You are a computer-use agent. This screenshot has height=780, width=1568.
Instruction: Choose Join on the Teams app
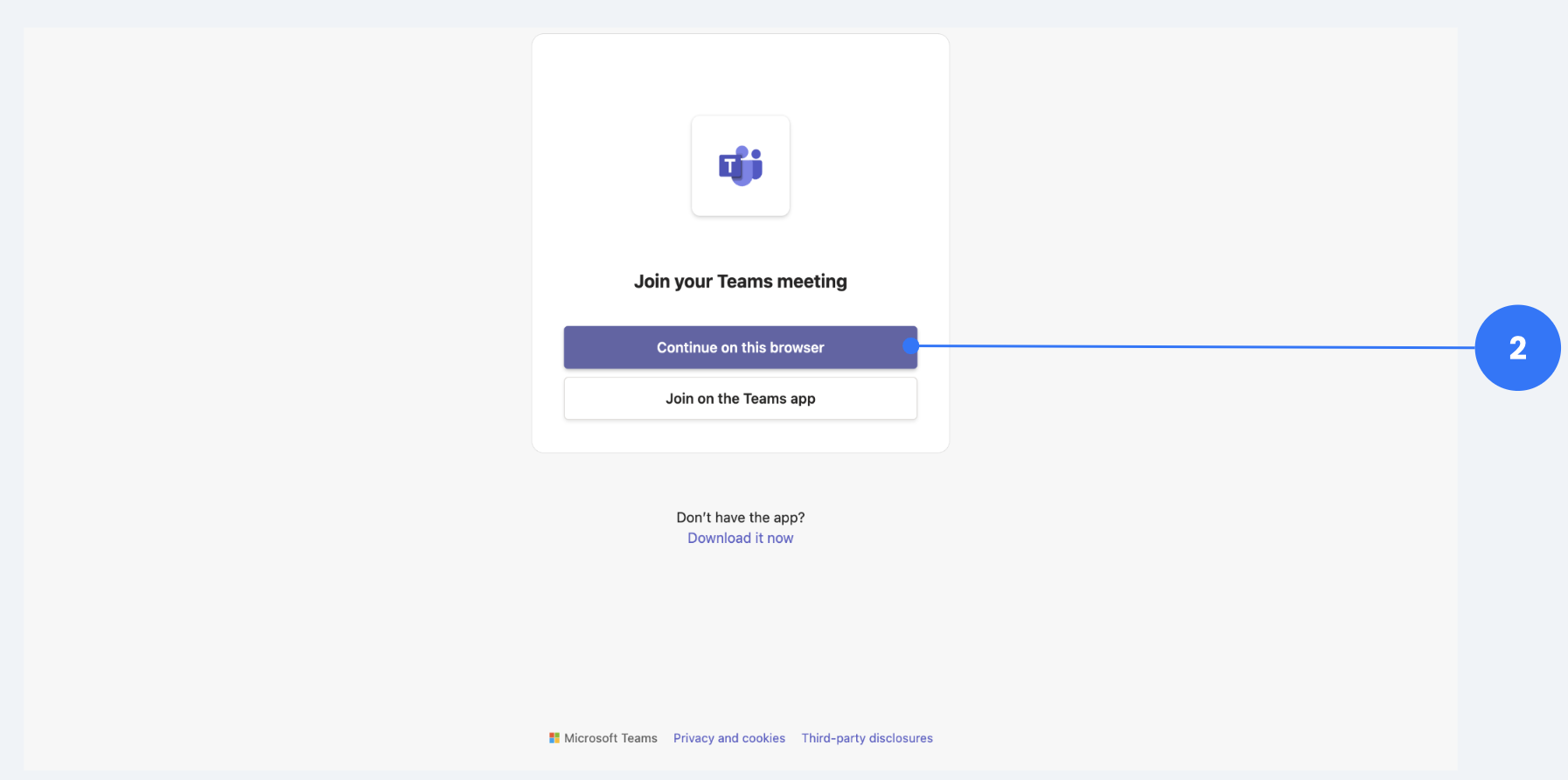coord(740,399)
